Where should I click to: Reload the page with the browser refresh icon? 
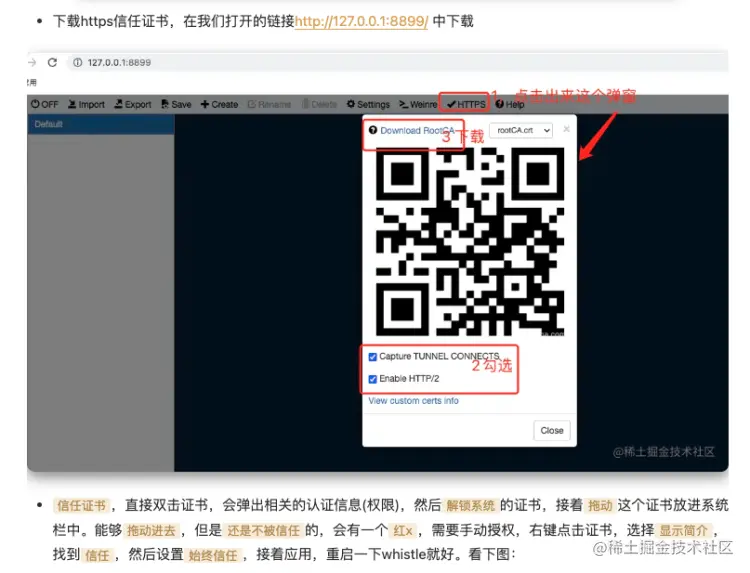click(x=52, y=63)
